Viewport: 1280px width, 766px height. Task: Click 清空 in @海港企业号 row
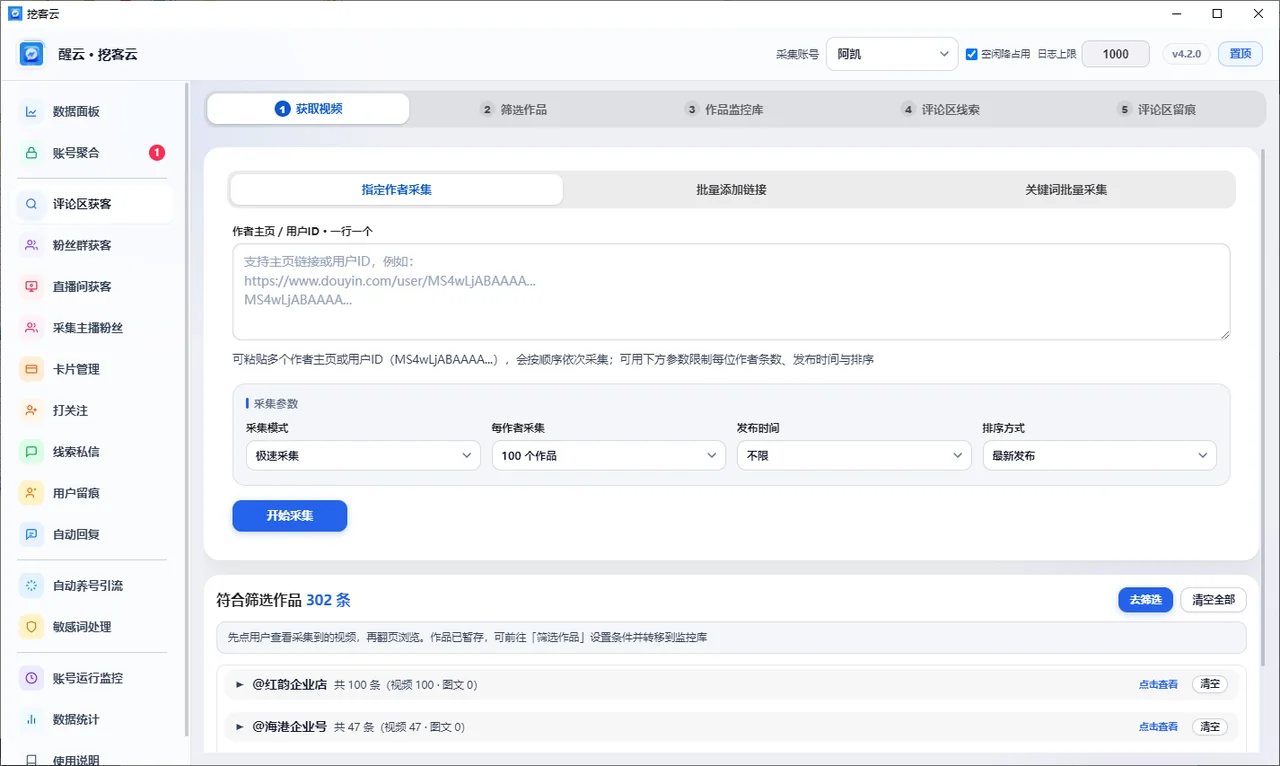coord(1210,727)
